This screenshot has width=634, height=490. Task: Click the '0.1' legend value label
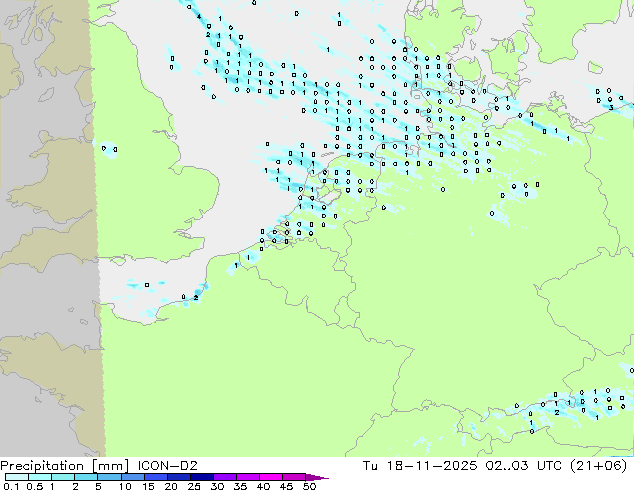pos(11,486)
